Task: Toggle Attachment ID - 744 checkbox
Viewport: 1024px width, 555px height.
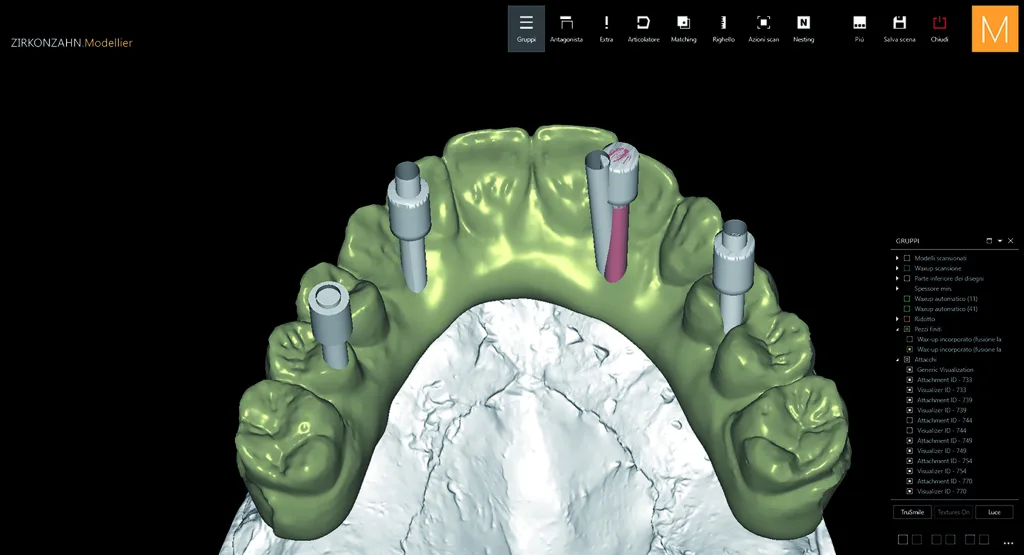Action: [x=910, y=420]
